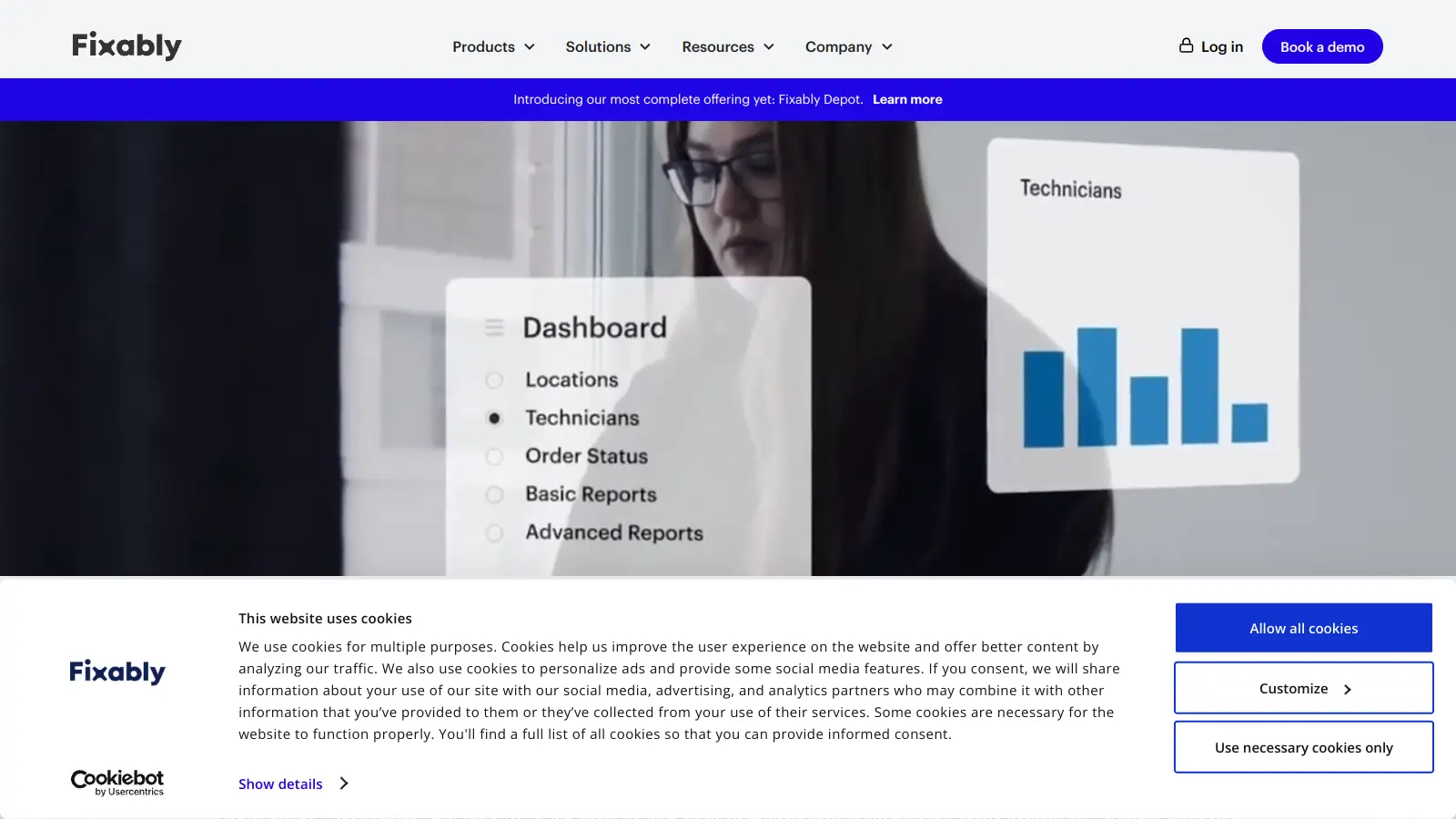Open the Company menu
This screenshot has width=1456, height=819.
[848, 46]
